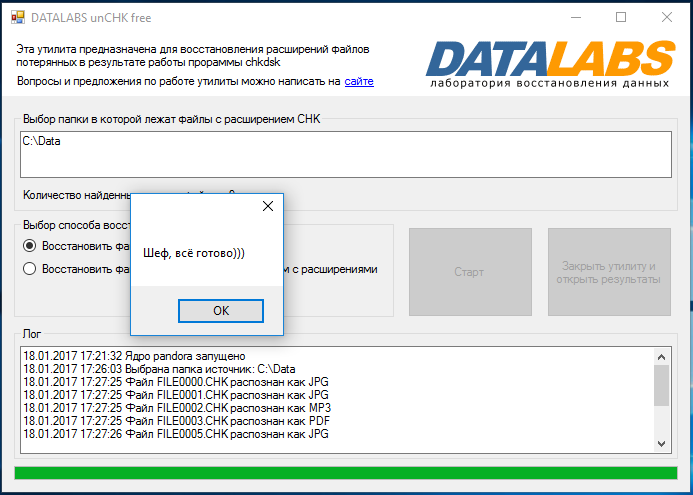Click the log scrollbar up arrow
Image resolution: width=693 pixels, height=495 pixels.
661,357
